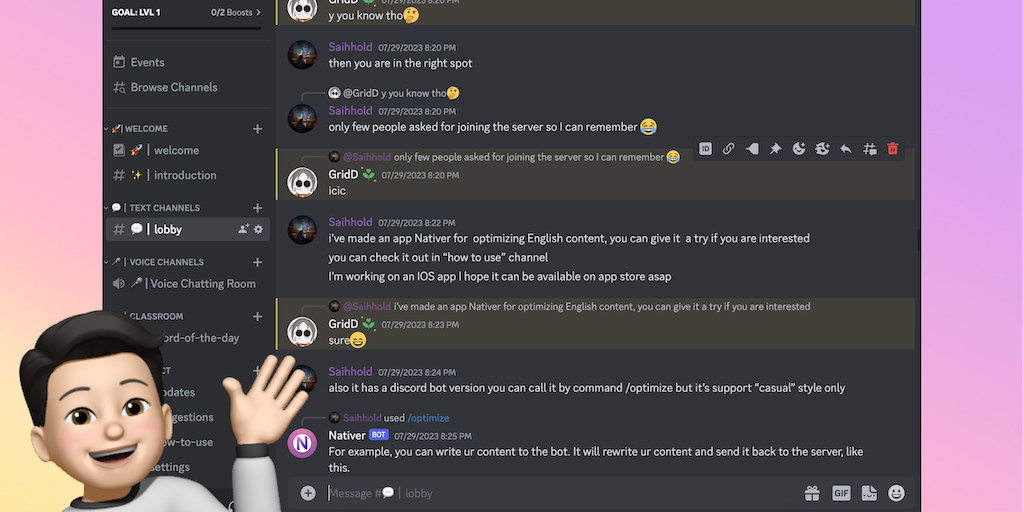Pin the hovered GridD message
This screenshot has width=1024, height=512.
(x=775, y=149)
